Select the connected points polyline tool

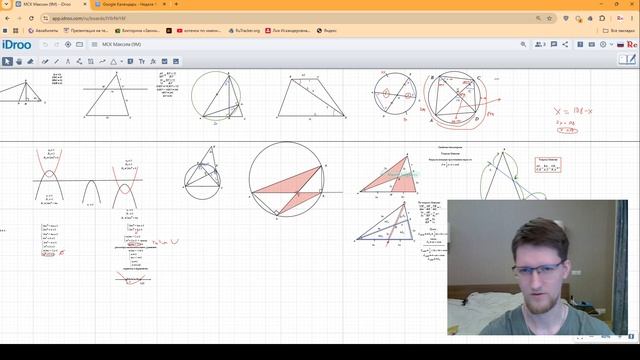(x=79, y=61)
